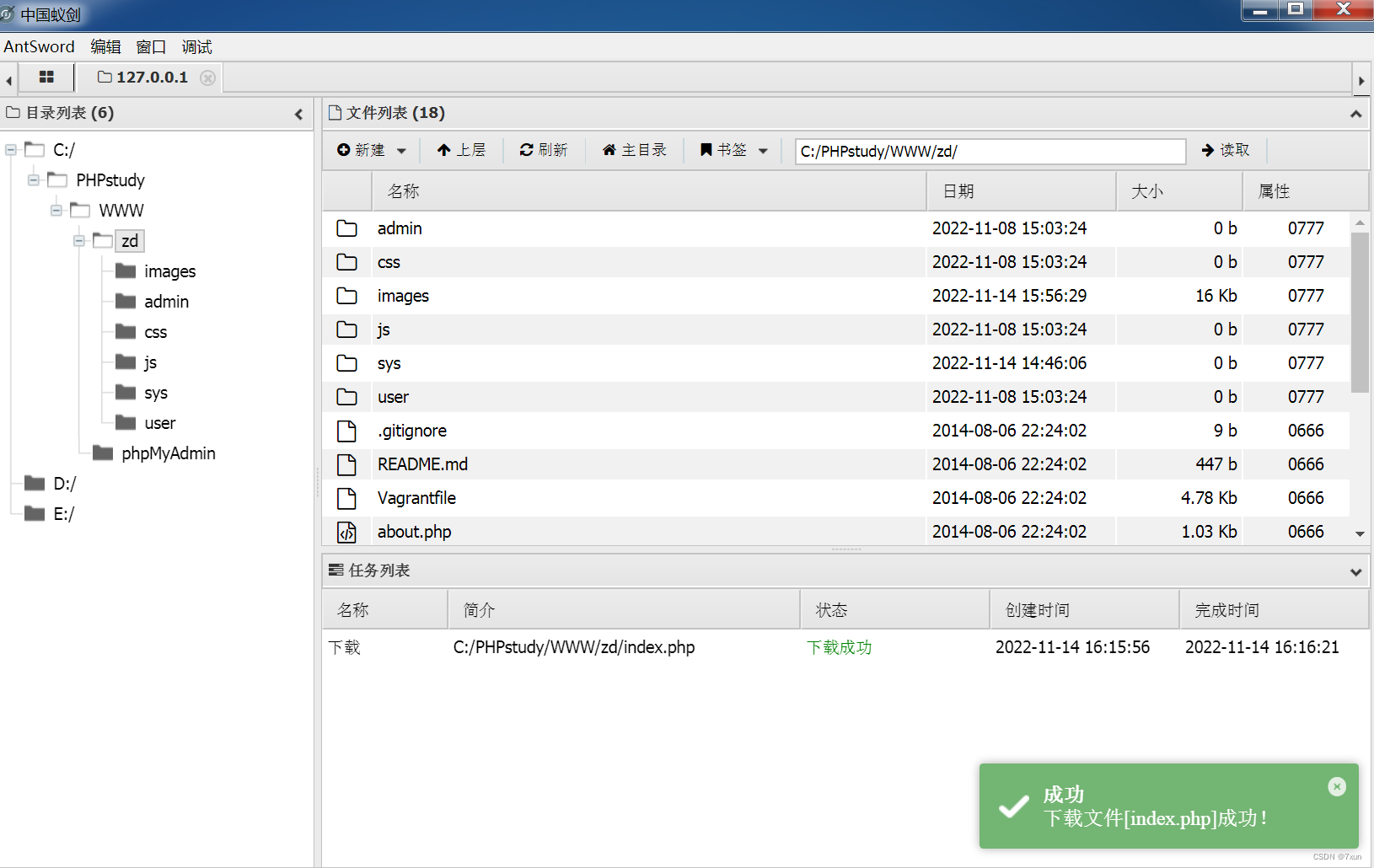Open the AntSword menu
1374x868 pixels.
[x=39, y=46]
